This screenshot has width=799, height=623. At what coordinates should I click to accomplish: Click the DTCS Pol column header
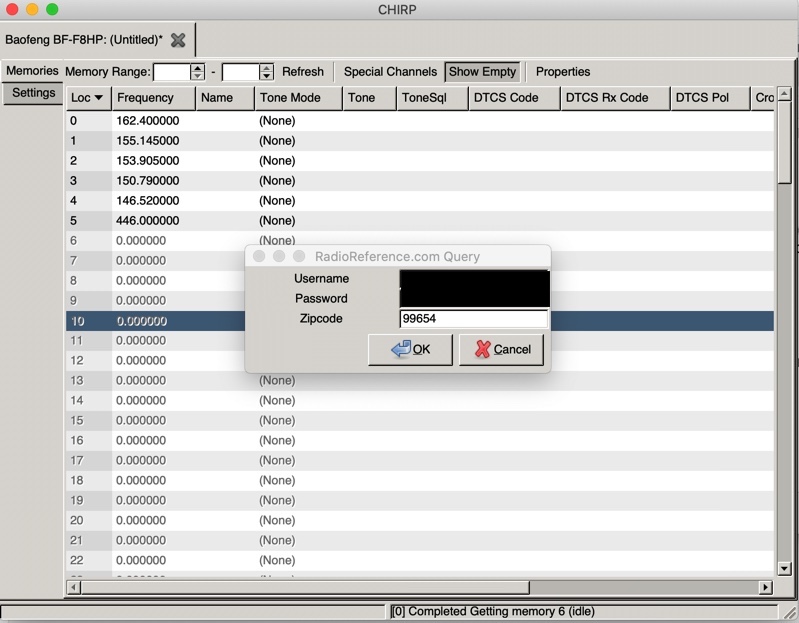710,98
